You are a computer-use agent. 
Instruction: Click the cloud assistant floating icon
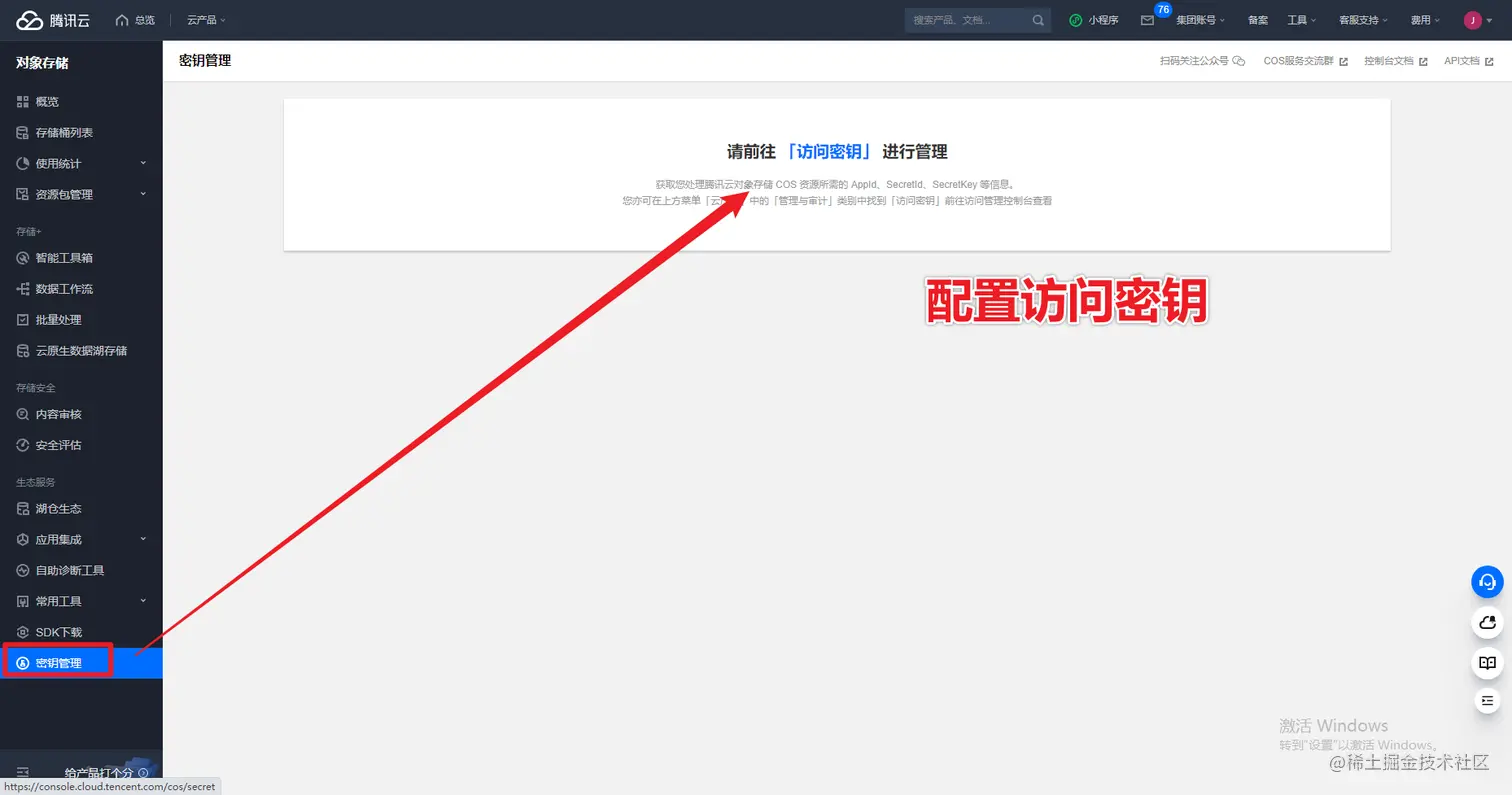(1487, 623)
